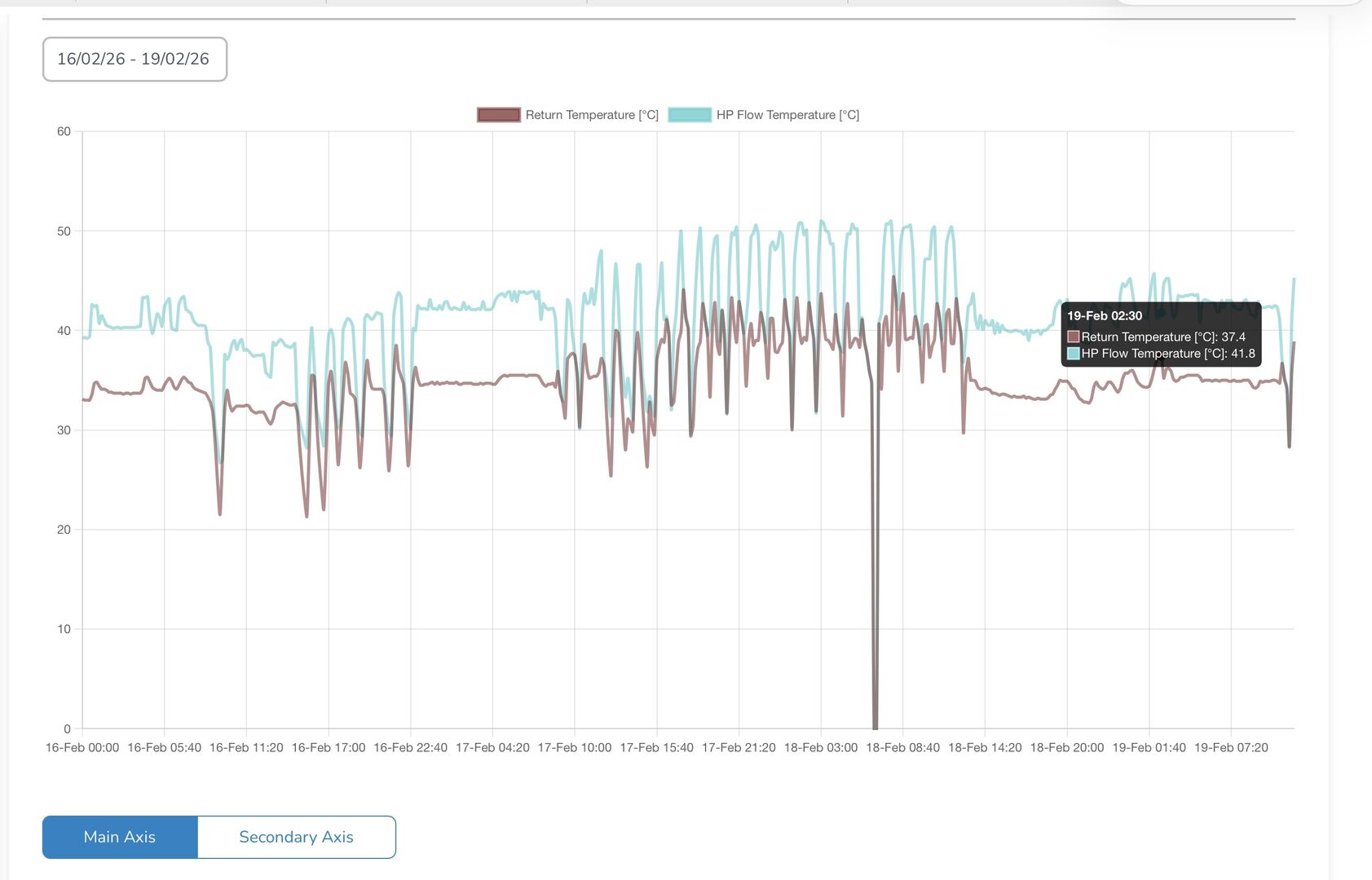Click the 30 y-axis tick label
The image size is (1372, 880).
point(64,430)
